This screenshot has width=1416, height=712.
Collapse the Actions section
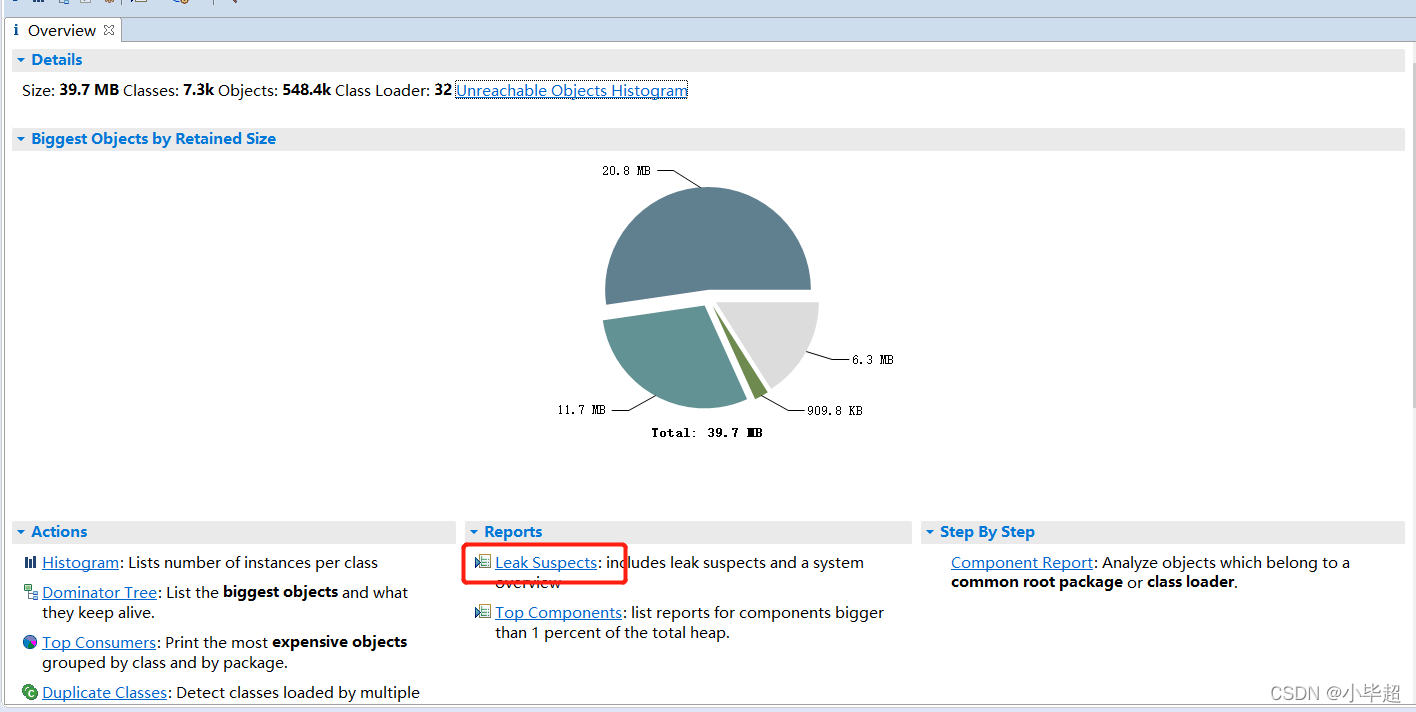click(20, 532)
